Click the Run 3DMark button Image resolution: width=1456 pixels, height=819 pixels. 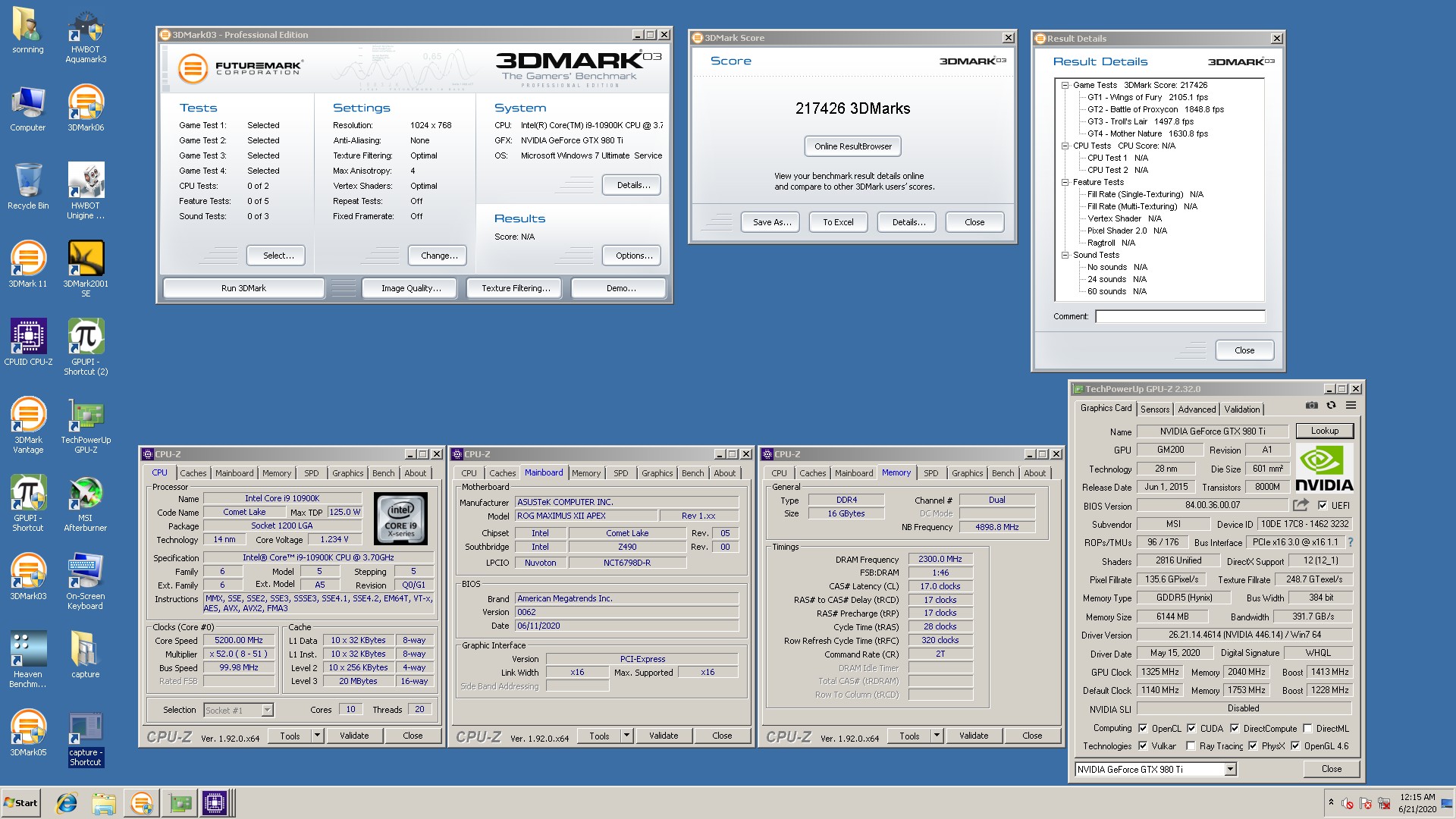pos(244,288)
